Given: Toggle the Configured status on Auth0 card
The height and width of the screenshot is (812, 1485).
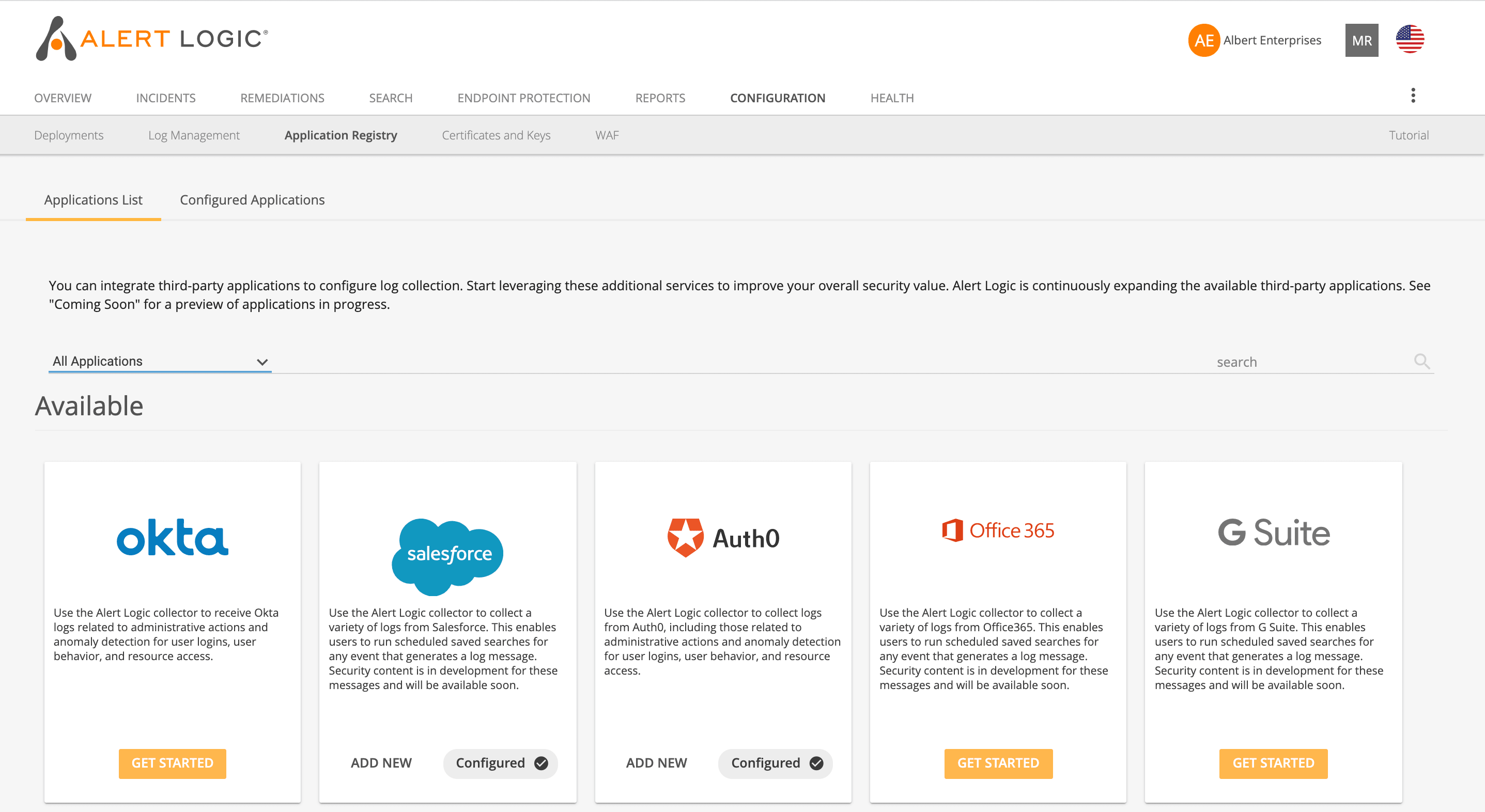Looking at the screenshot, I should pyautogui.click(x=775, y=763).
